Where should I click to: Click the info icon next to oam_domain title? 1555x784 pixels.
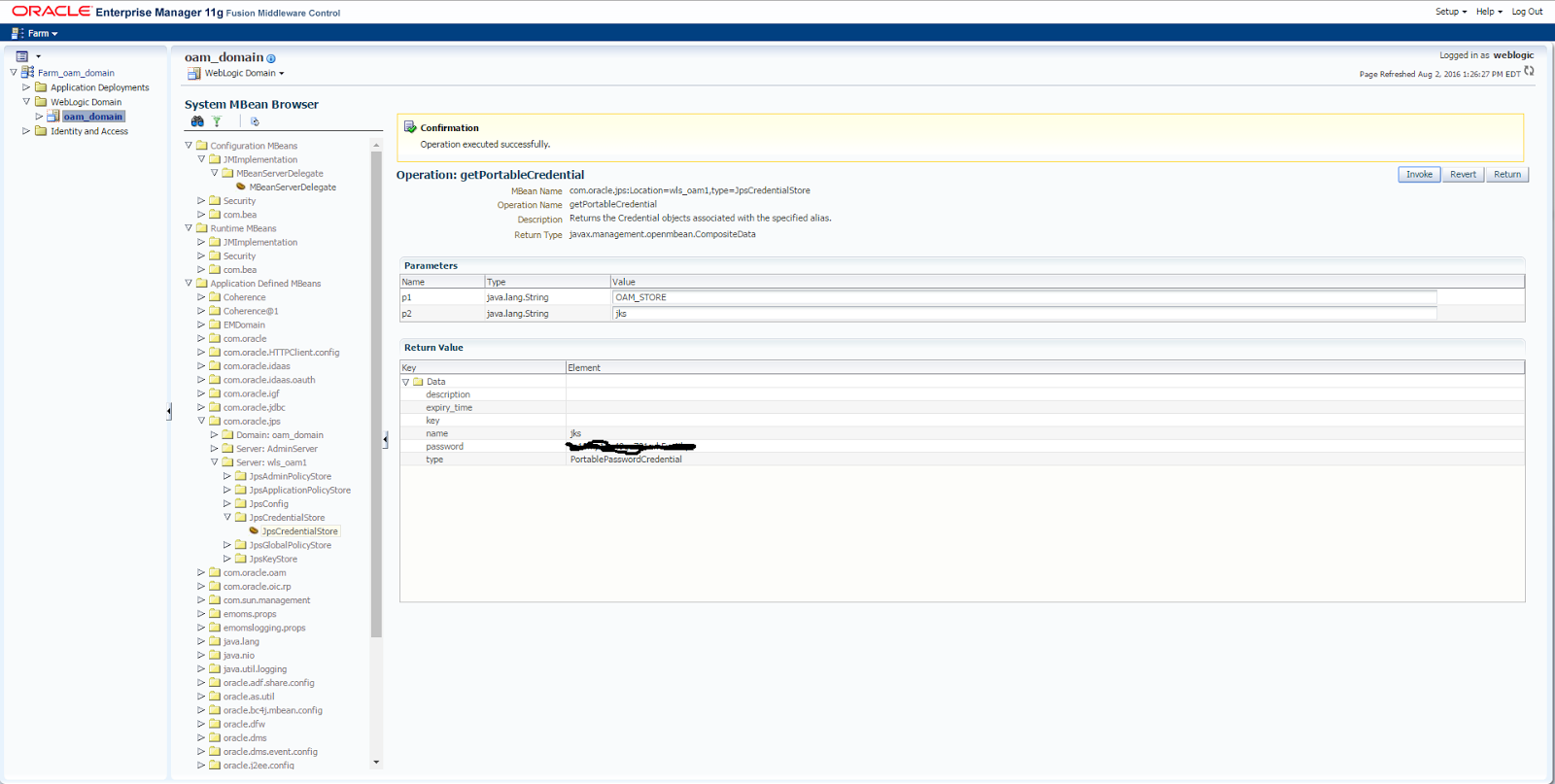pyautogui.click(x=271, y=58)
